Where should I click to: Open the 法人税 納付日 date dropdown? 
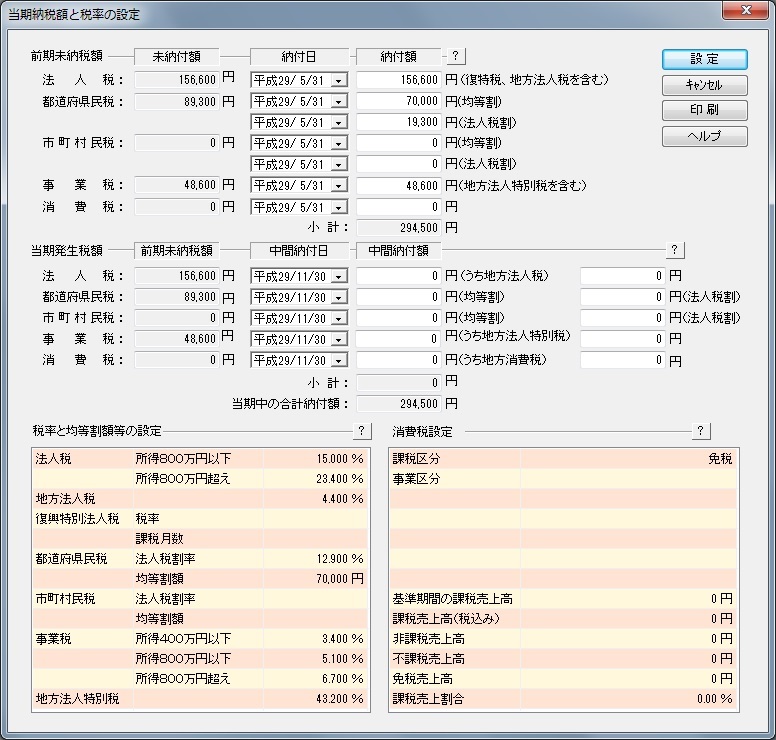[337, 80]
